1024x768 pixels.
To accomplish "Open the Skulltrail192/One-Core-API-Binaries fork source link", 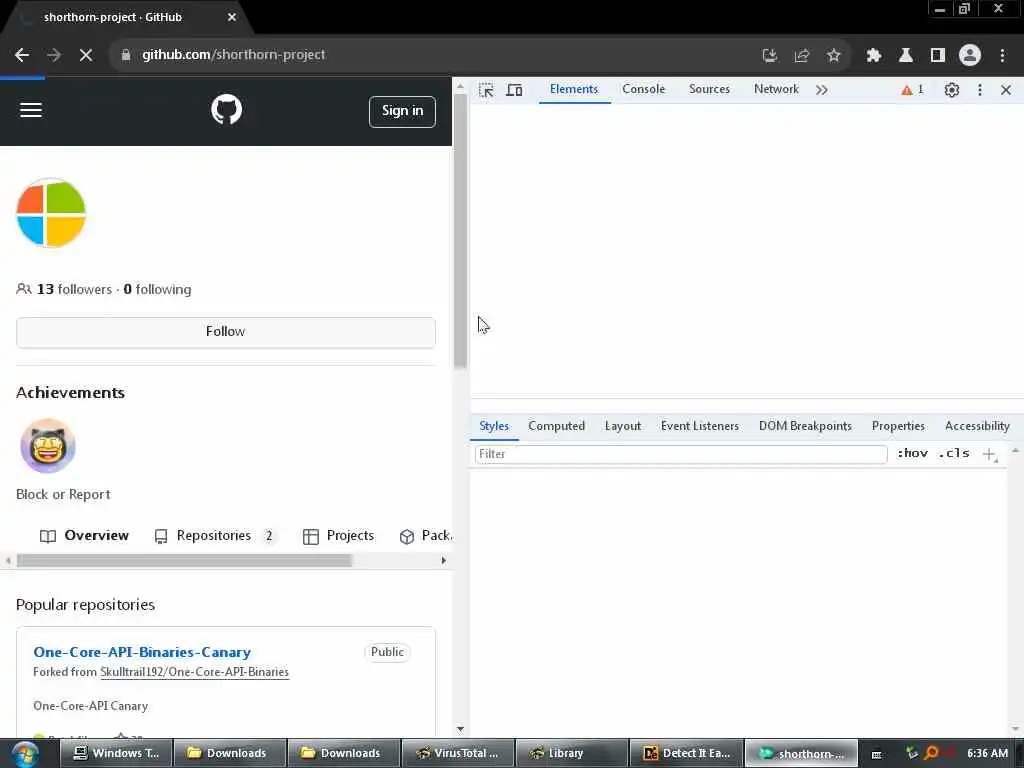I will [194, 672].
